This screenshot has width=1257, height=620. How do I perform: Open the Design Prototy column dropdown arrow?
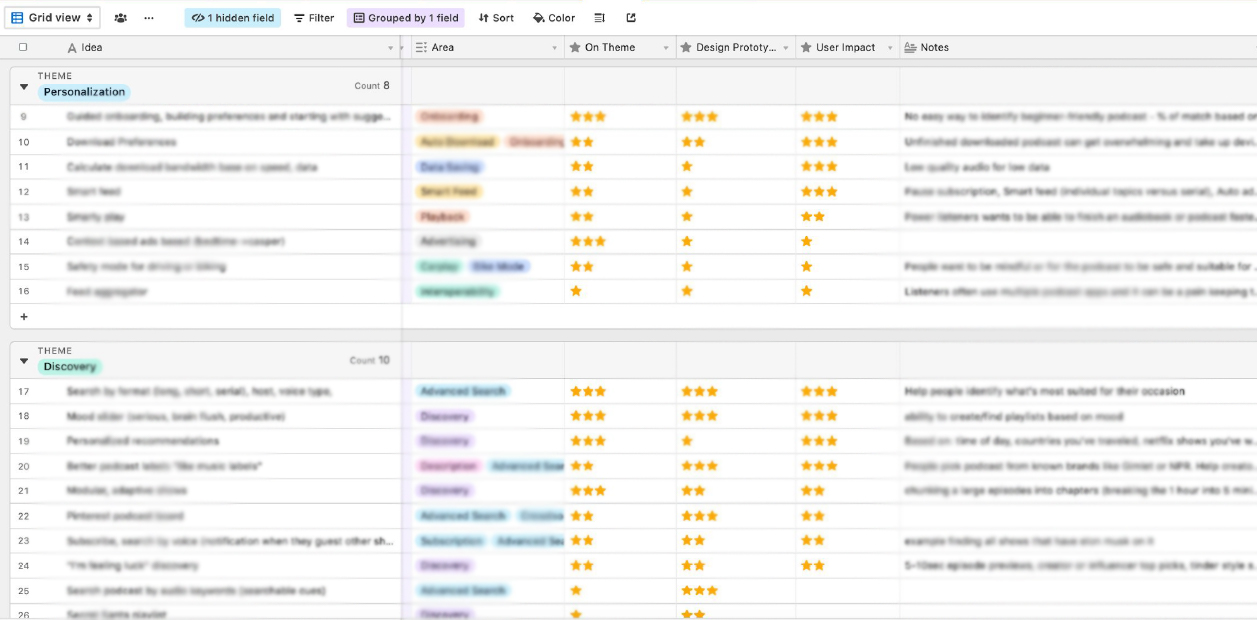tap(786, 48)
